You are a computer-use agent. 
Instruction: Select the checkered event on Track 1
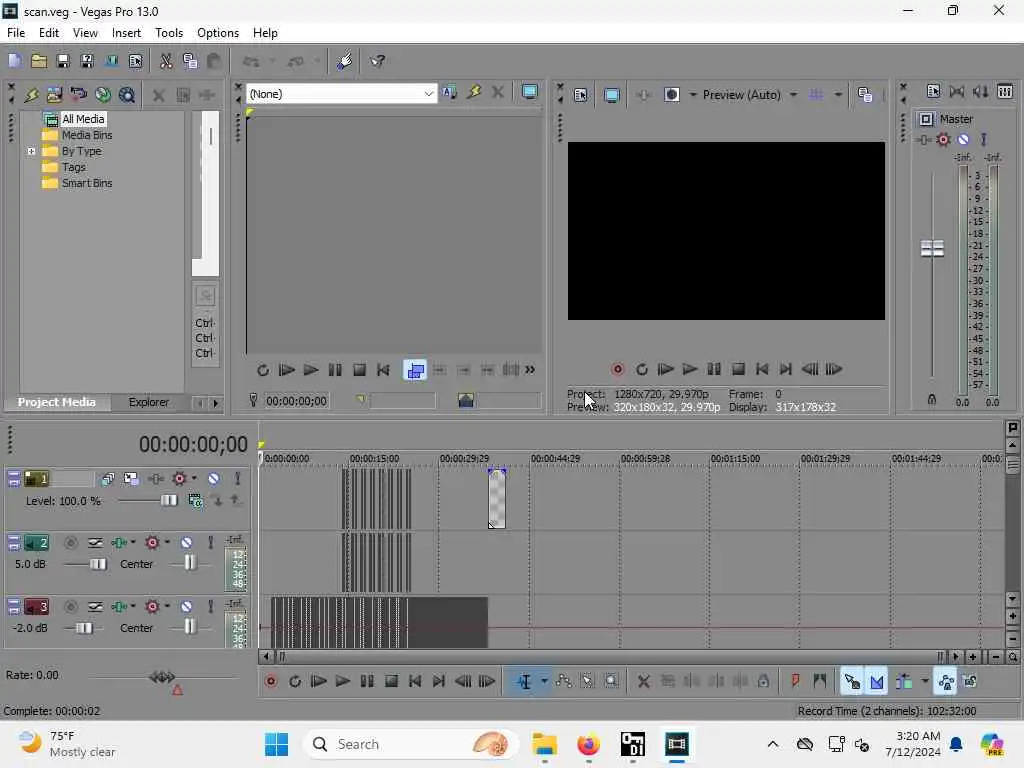(x=497, y=499)
